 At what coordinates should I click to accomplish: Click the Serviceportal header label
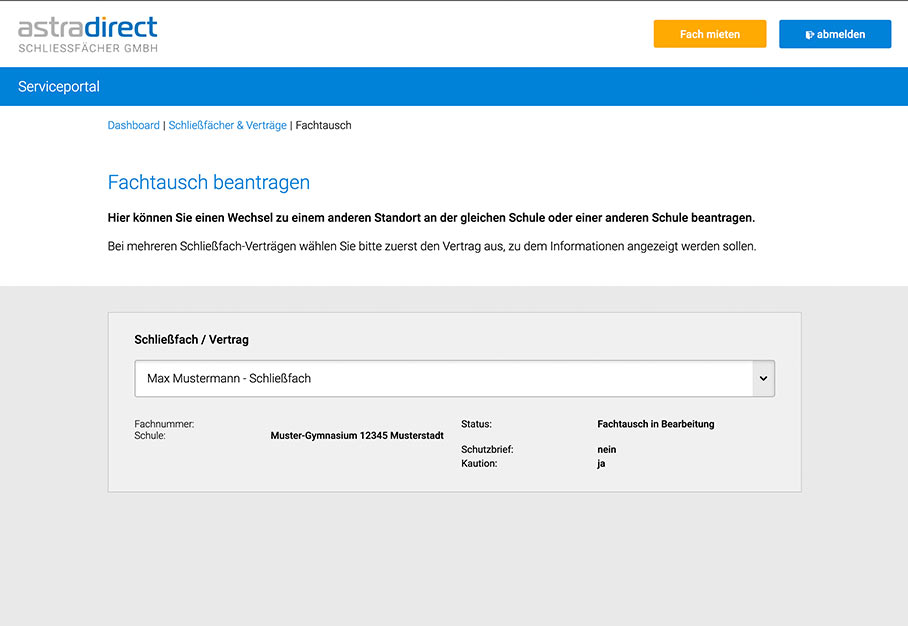click(x=58, y=87)
